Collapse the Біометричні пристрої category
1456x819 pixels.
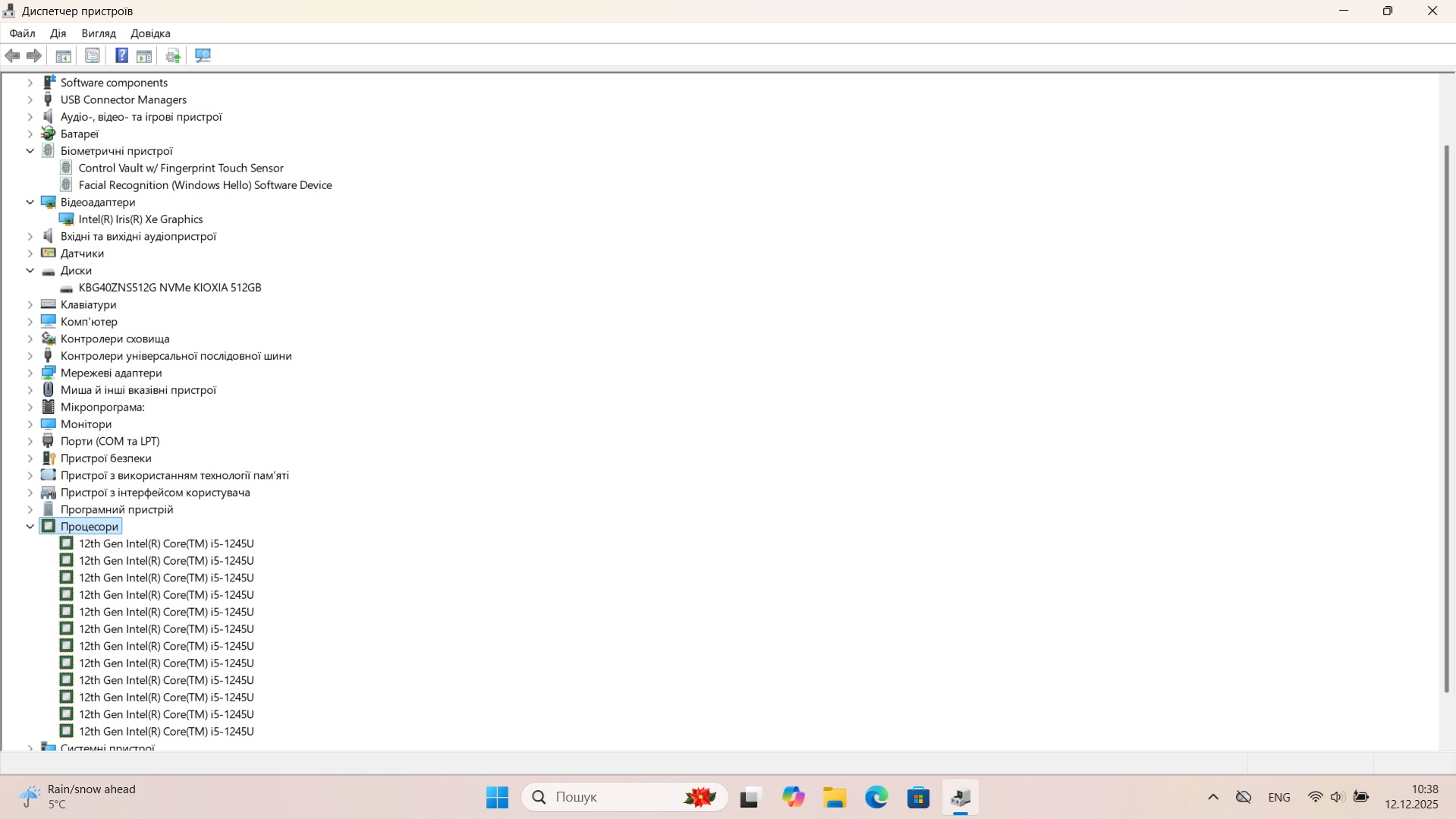(30, 151)
